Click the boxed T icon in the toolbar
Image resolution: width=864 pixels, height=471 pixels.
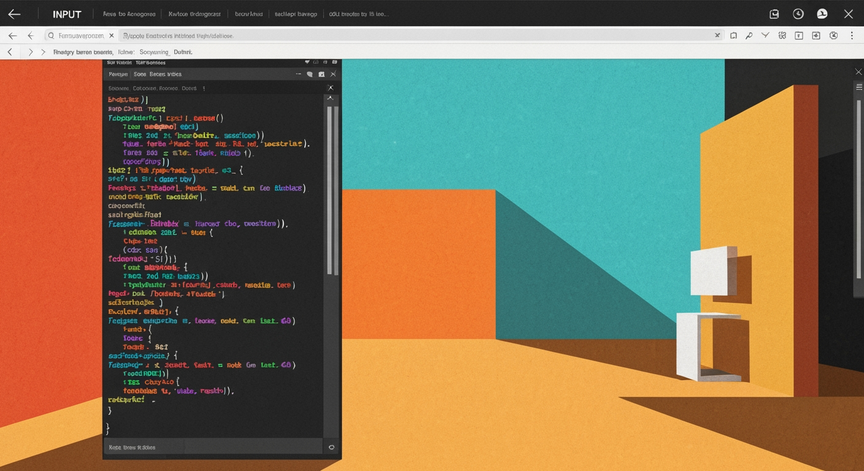coord(798,35)
